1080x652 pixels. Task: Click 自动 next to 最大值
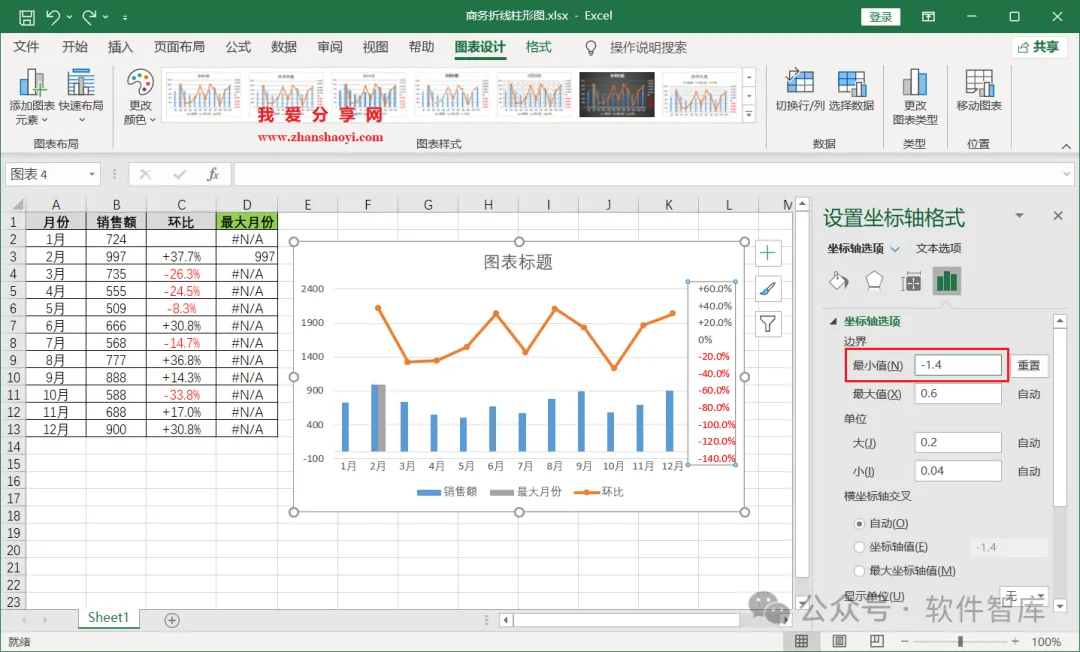point(1029,394)
